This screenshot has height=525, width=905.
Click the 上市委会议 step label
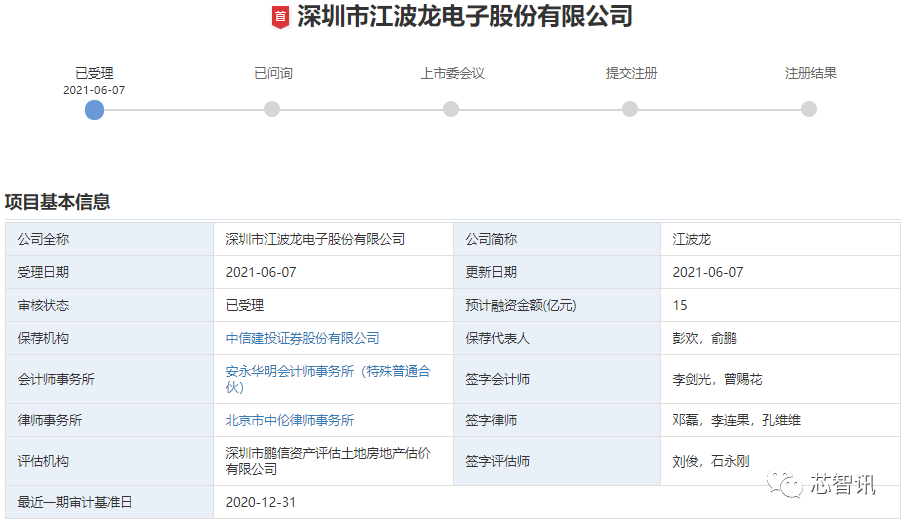452,73
